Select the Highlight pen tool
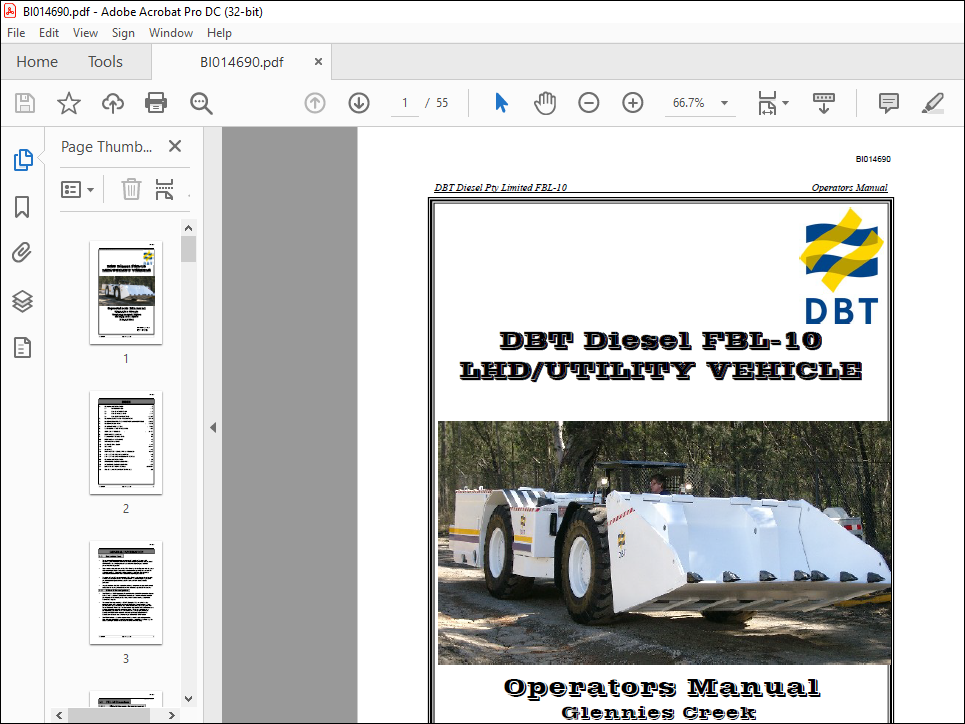 (932, 103)
